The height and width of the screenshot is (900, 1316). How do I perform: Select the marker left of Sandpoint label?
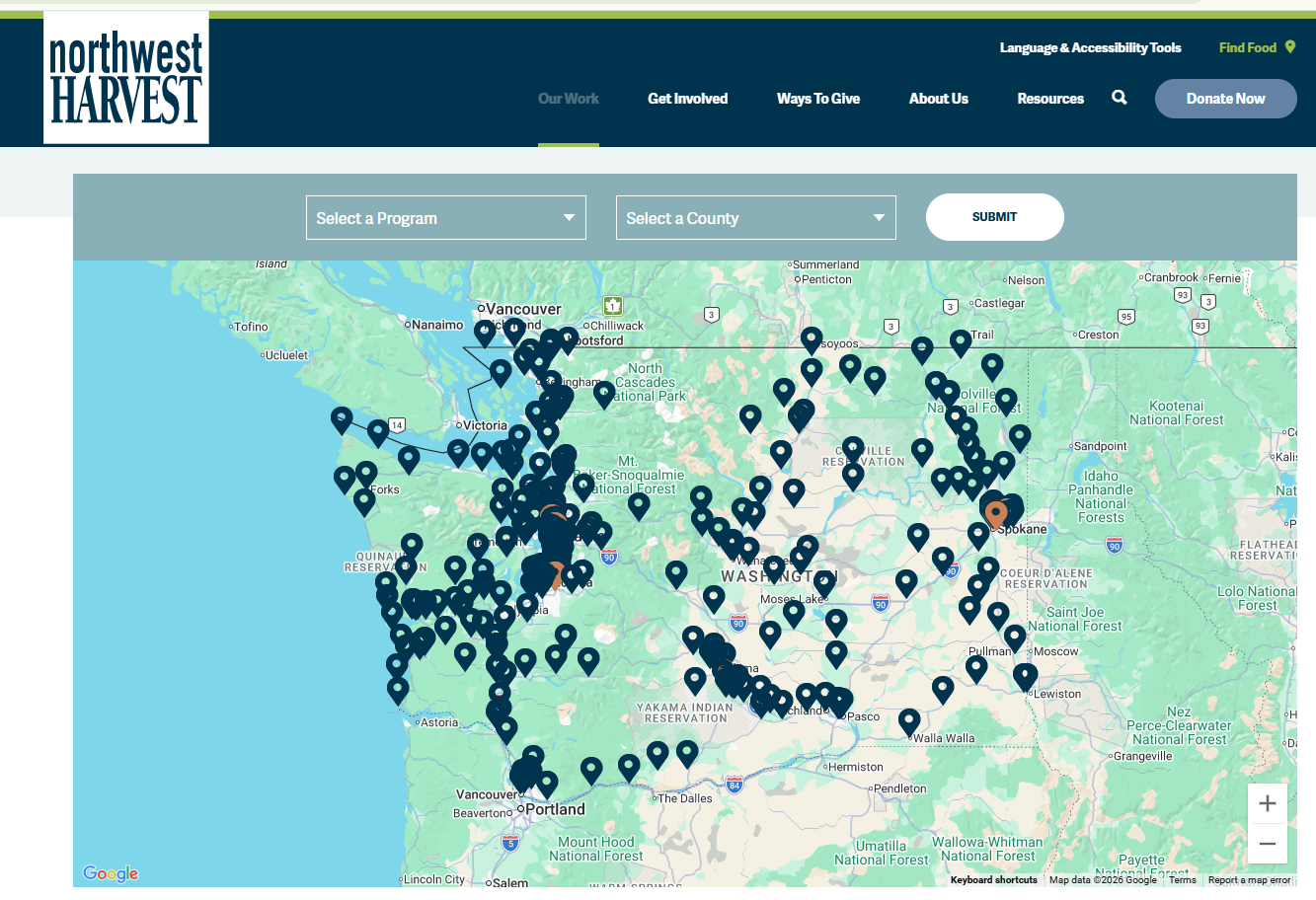click(1020, 437)
